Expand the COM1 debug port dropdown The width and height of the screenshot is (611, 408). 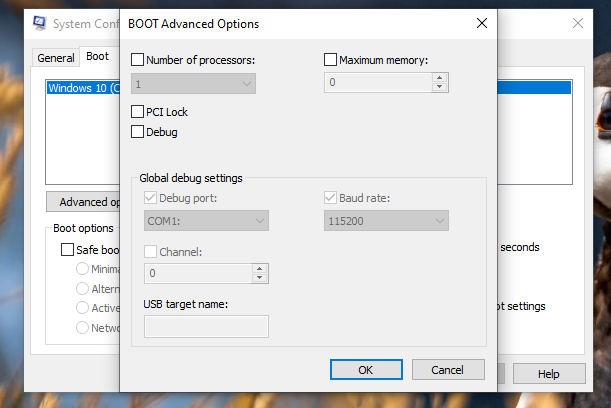coord(206,220)
